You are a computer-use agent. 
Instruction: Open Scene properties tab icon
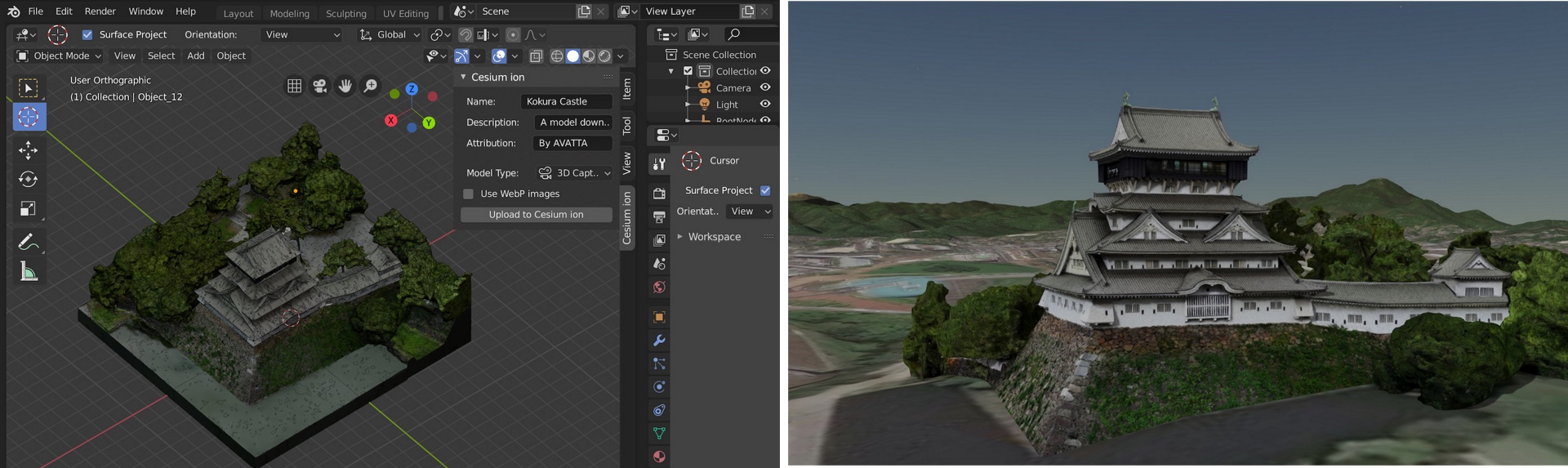pos(659,264)
